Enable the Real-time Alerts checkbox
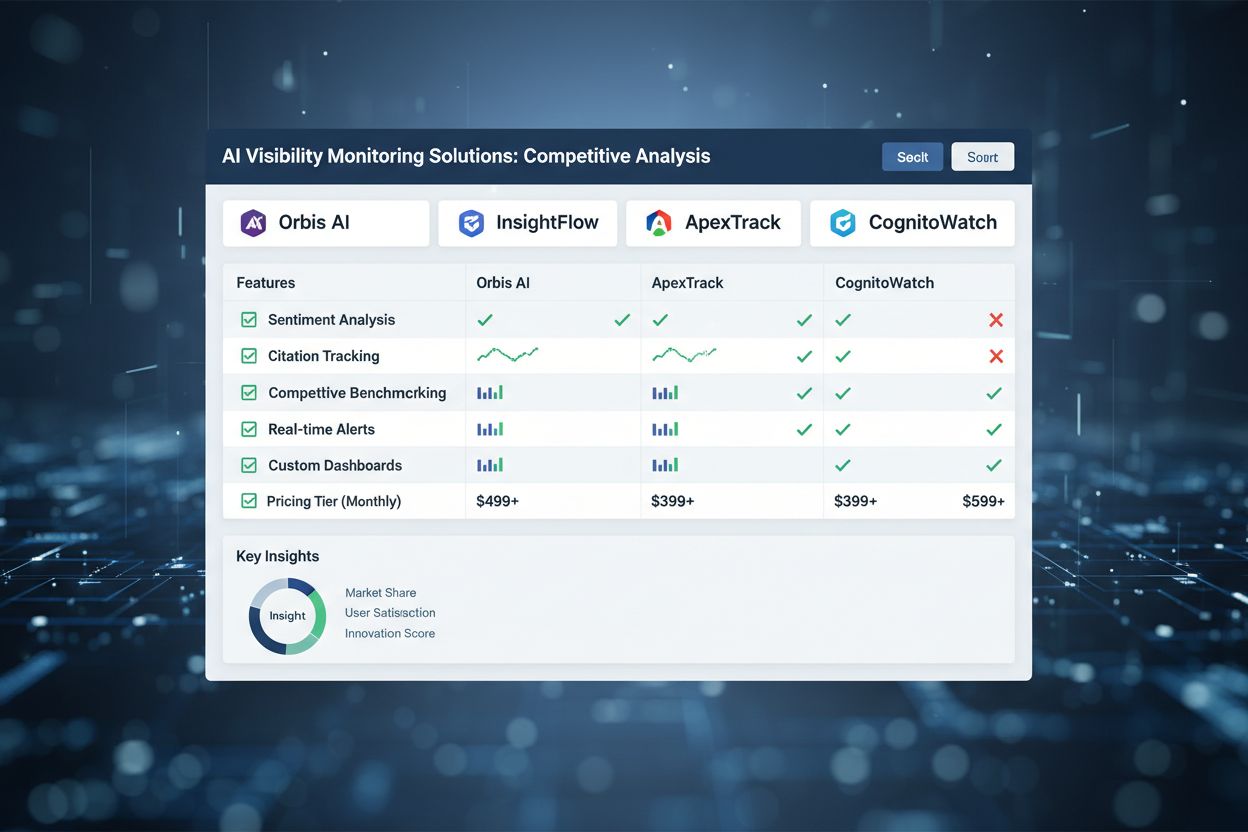The height and width of the screenshot is (832, 1248). [x=247, y=428]
